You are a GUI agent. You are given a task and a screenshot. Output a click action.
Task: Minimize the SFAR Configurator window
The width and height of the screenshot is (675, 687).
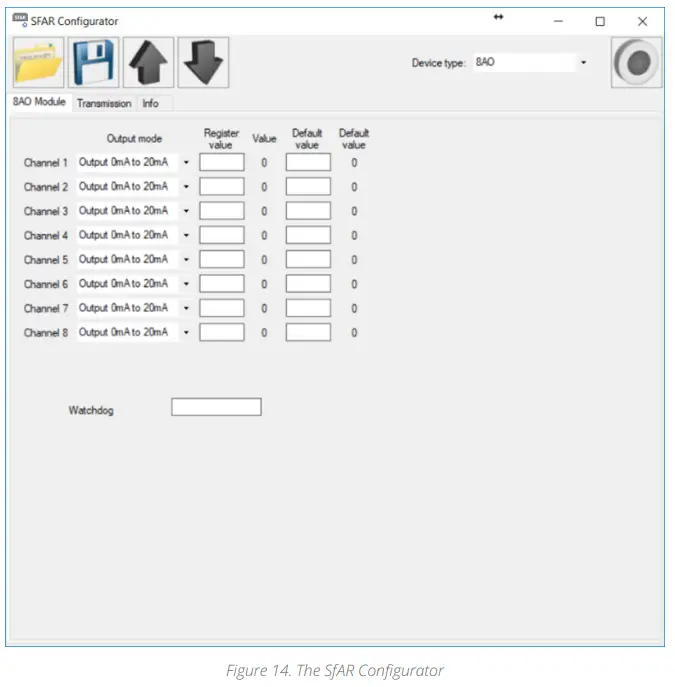(558, 21)
